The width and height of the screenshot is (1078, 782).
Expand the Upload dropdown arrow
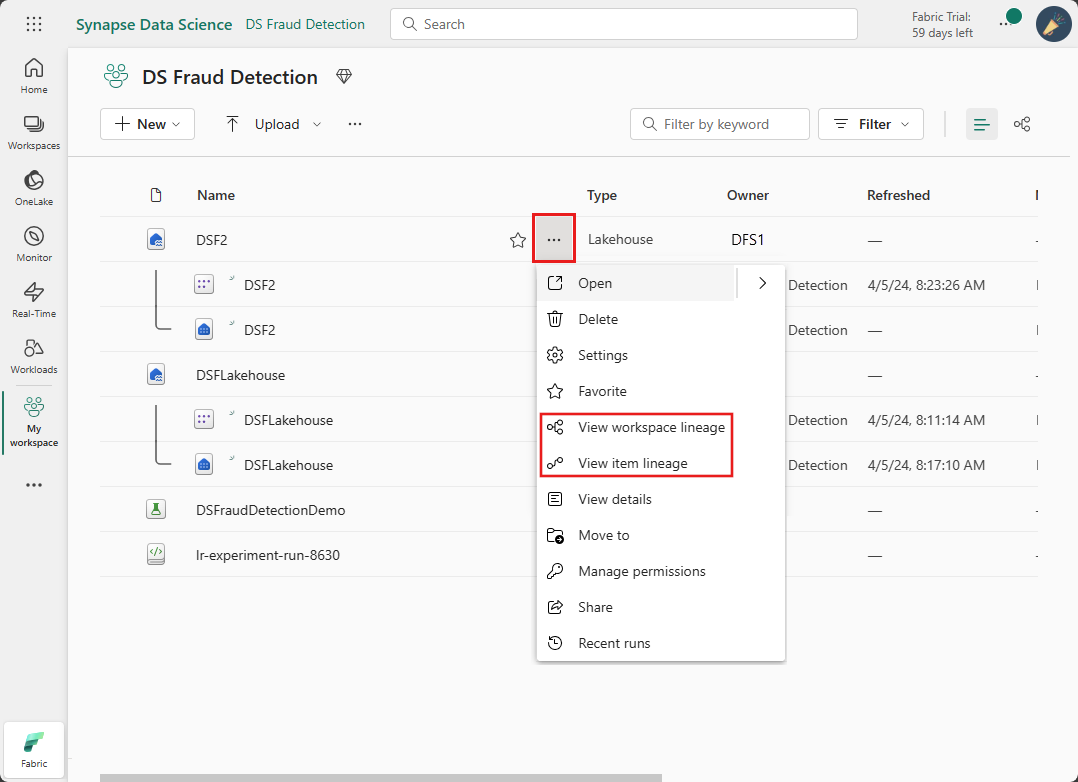tap(317, 124)
